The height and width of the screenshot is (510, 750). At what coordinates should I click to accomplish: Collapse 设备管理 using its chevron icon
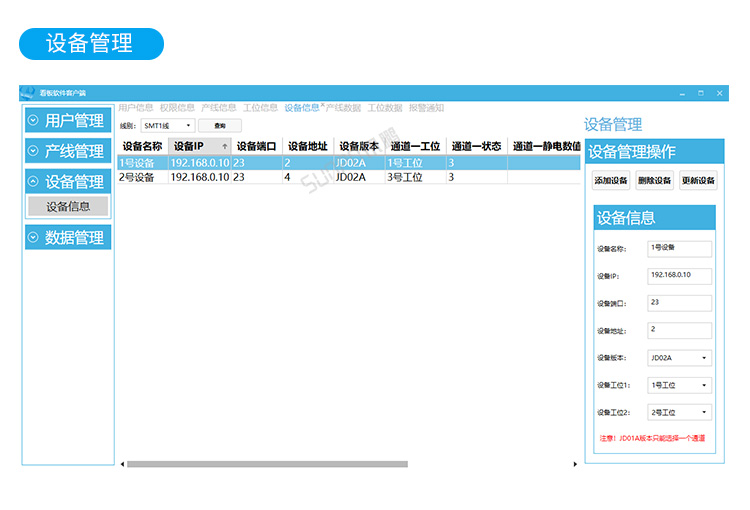click(33, 182)
